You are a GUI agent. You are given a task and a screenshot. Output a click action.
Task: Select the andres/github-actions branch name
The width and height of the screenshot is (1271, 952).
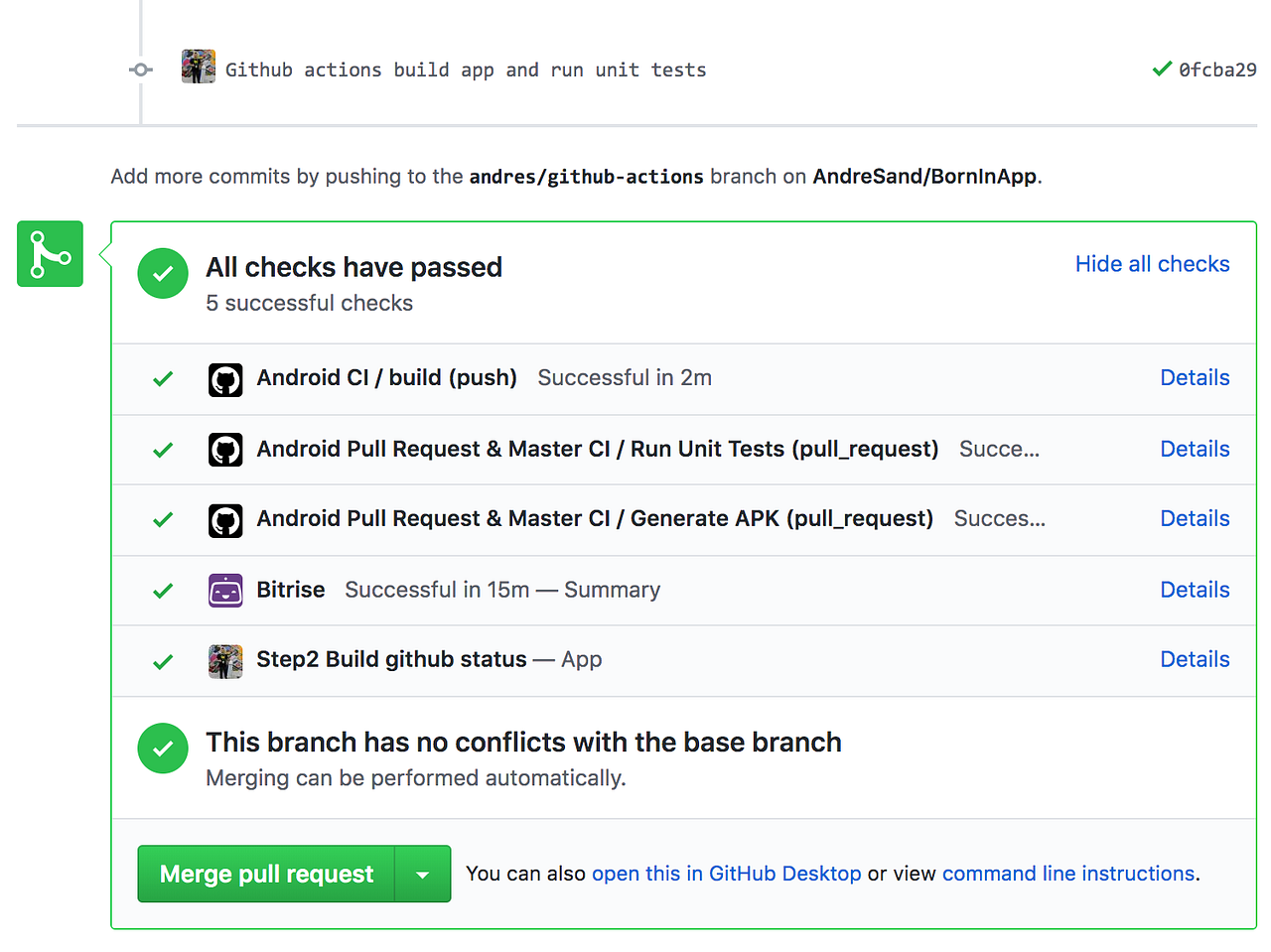[x=586, y=177]
